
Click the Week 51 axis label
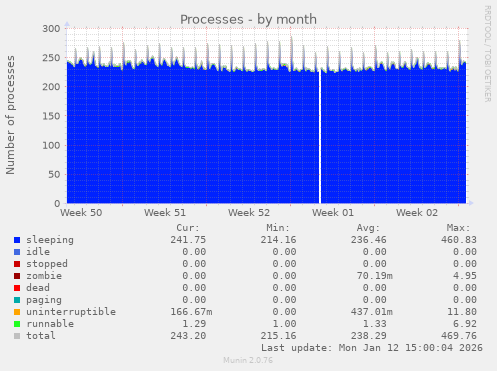(165, 213)
